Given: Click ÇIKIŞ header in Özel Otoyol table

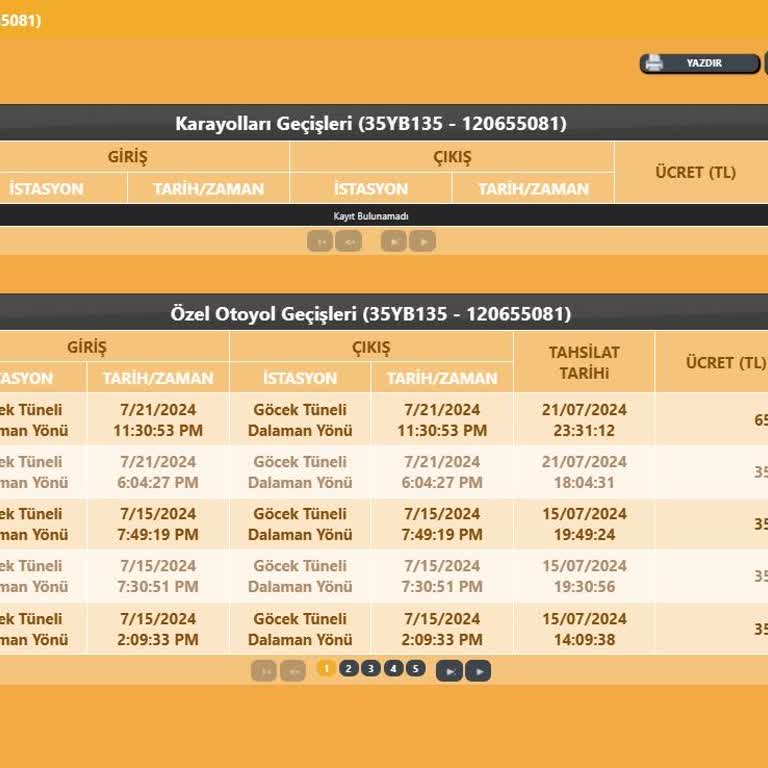Looking at the screenshot, I should [371, 347].
